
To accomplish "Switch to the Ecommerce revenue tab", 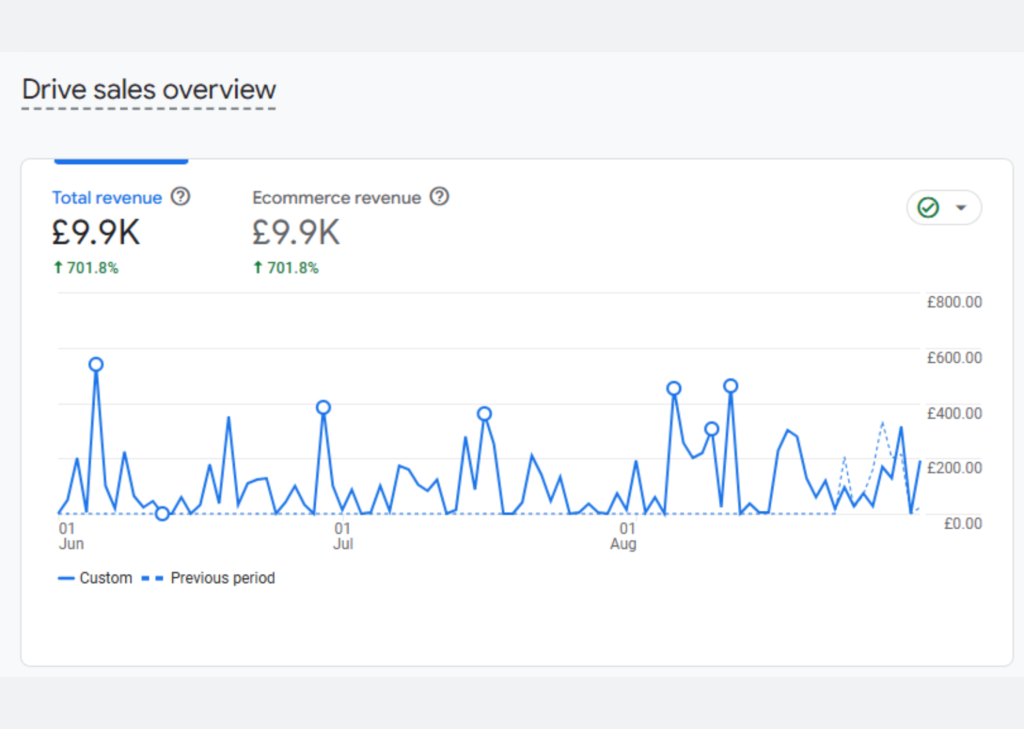I will [x=336, y=198].
